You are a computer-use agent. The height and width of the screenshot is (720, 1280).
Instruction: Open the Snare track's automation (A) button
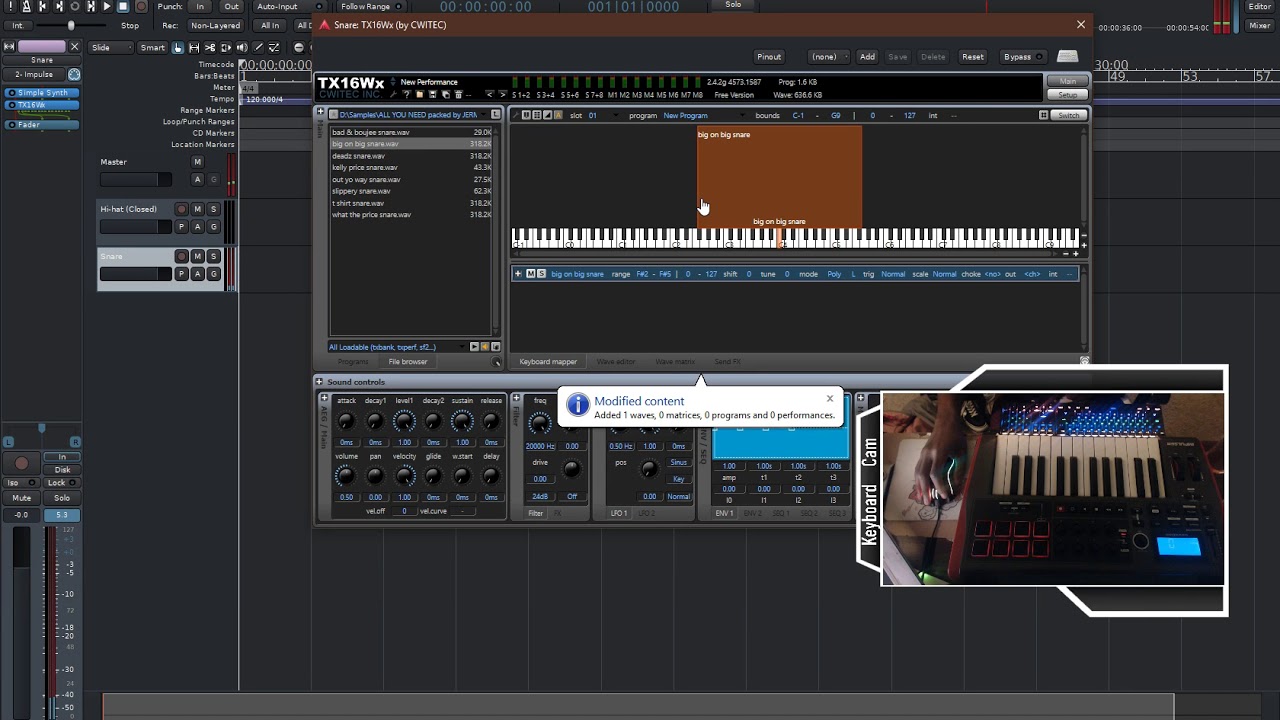pyautogui.click(x=197, y=274)
